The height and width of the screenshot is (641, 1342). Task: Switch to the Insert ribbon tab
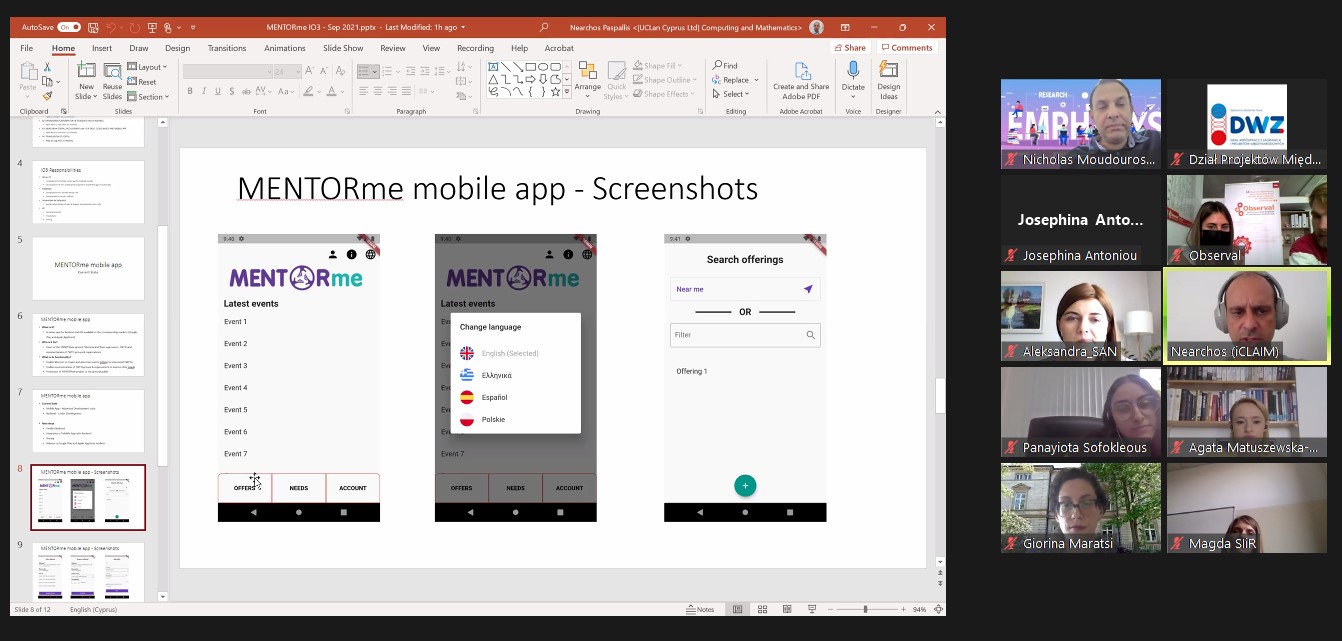pos(102,48)
